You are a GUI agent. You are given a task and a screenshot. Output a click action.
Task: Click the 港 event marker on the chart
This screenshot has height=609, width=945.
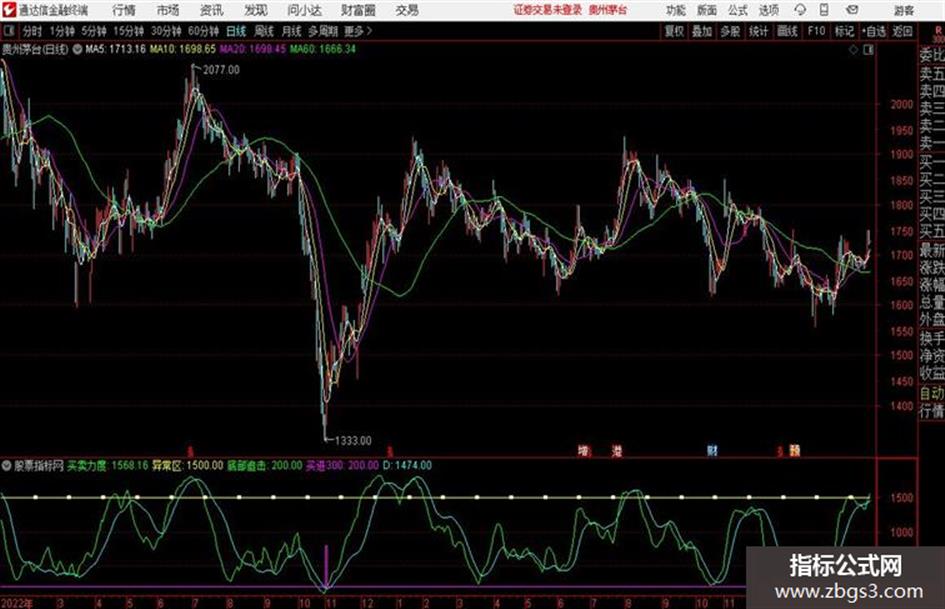pos(617,450)
